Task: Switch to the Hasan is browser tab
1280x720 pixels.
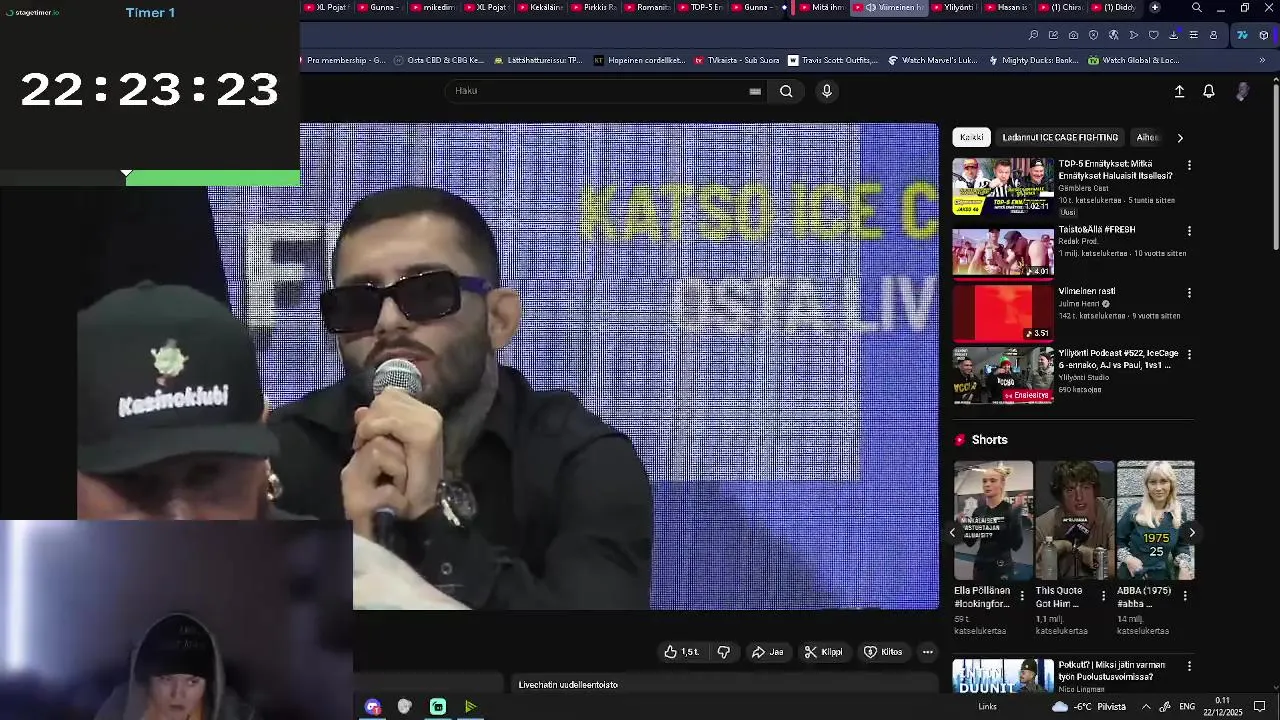Action: coord(1007,7)
